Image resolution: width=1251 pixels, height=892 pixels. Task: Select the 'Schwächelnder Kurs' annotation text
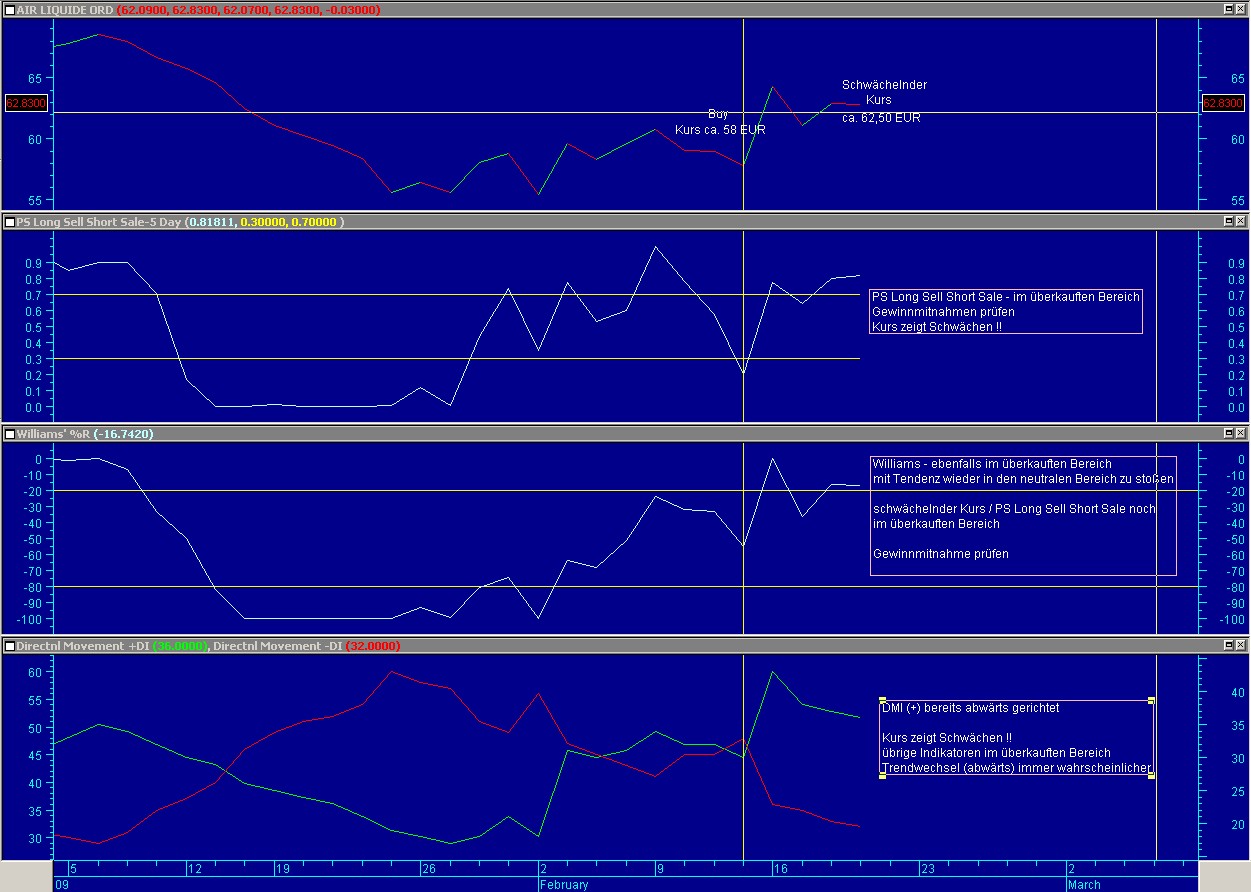tap(884, 92)
